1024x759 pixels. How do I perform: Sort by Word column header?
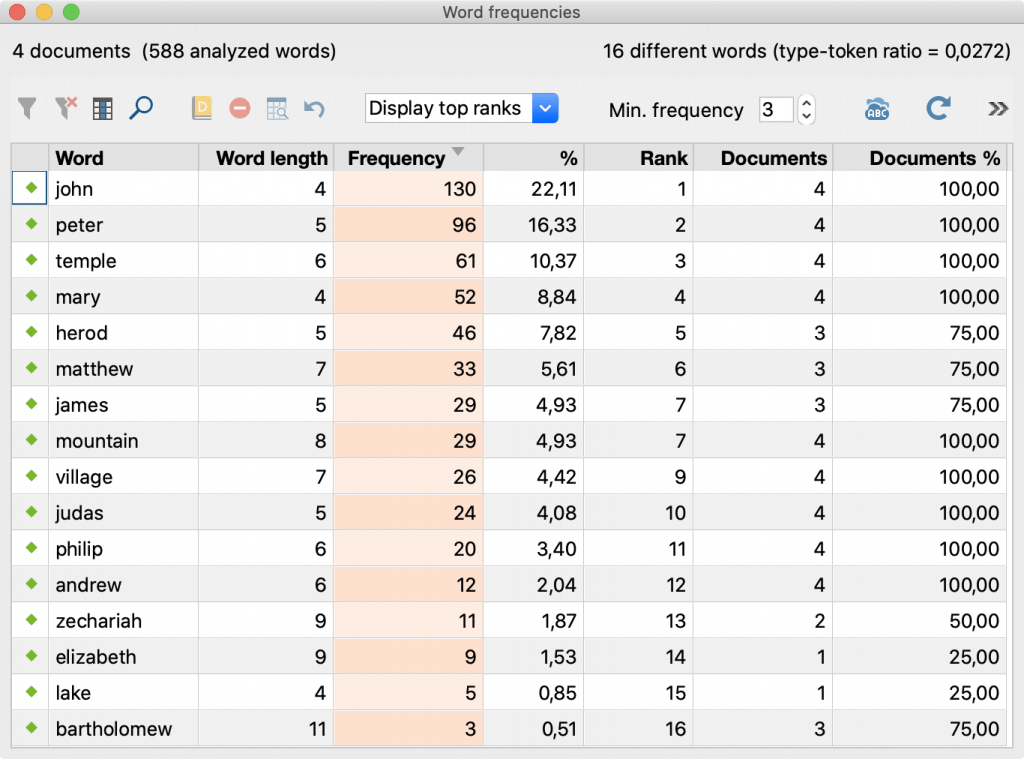[x=80, y=158]
